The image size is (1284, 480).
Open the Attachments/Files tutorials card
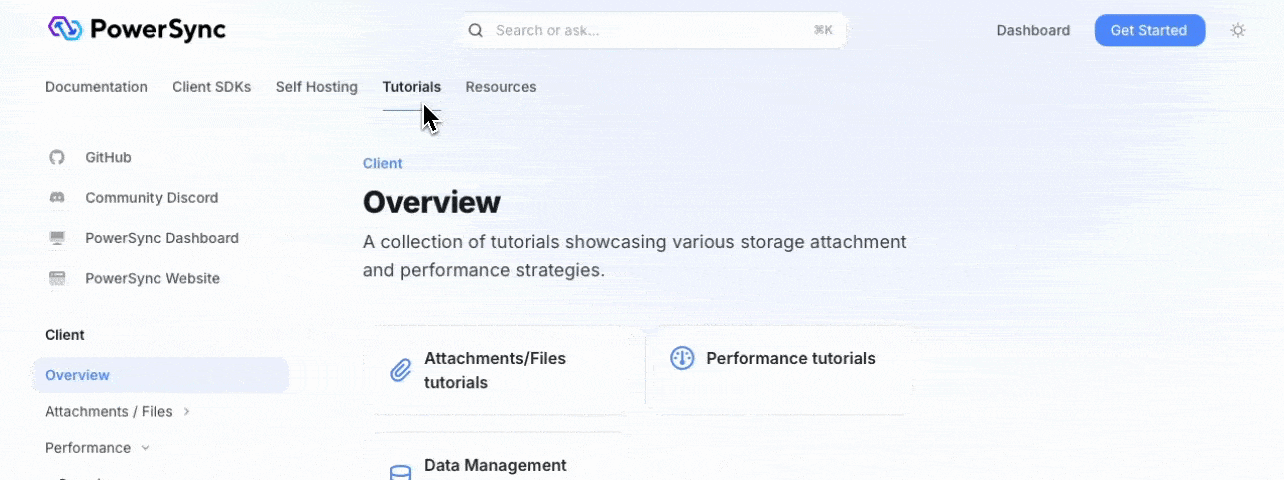pos(503,371)
